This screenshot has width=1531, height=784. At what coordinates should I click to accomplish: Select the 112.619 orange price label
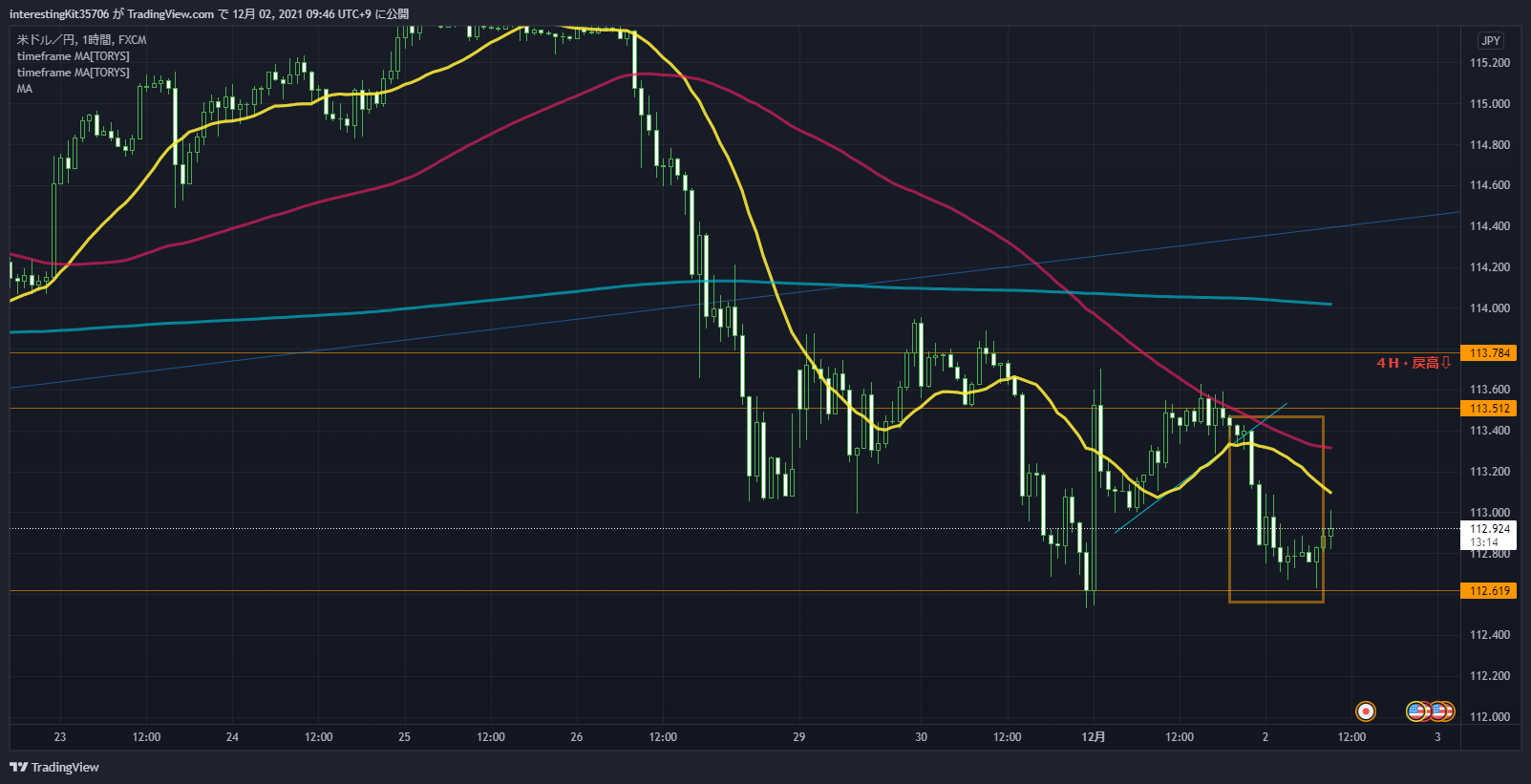[x=1489, y=591]
